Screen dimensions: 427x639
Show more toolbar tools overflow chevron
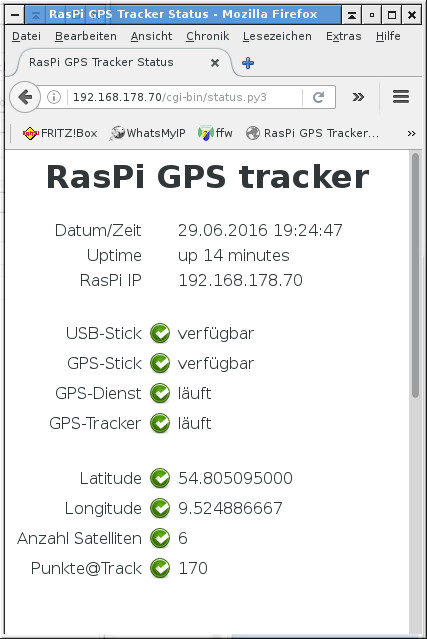(x=358, y=97)
